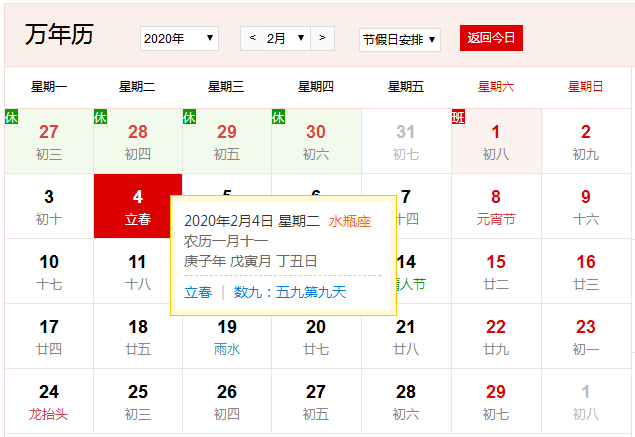The image size is (635, 437).
Task: Click the 星期四 column header
Action: pyautogui.click(x=316, y=87)
